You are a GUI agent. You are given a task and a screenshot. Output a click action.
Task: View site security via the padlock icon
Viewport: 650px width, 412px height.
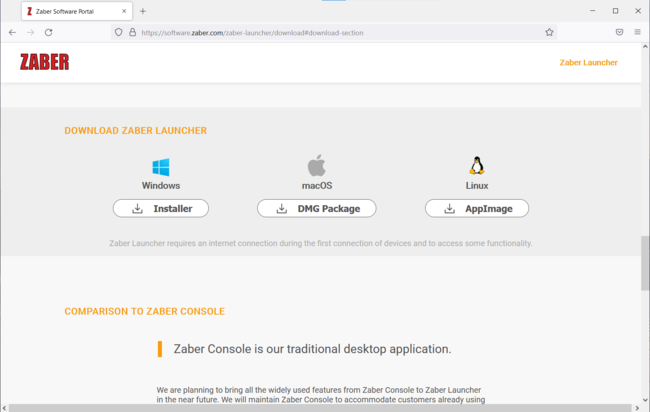pyautogui.click(x=131, y=32)
